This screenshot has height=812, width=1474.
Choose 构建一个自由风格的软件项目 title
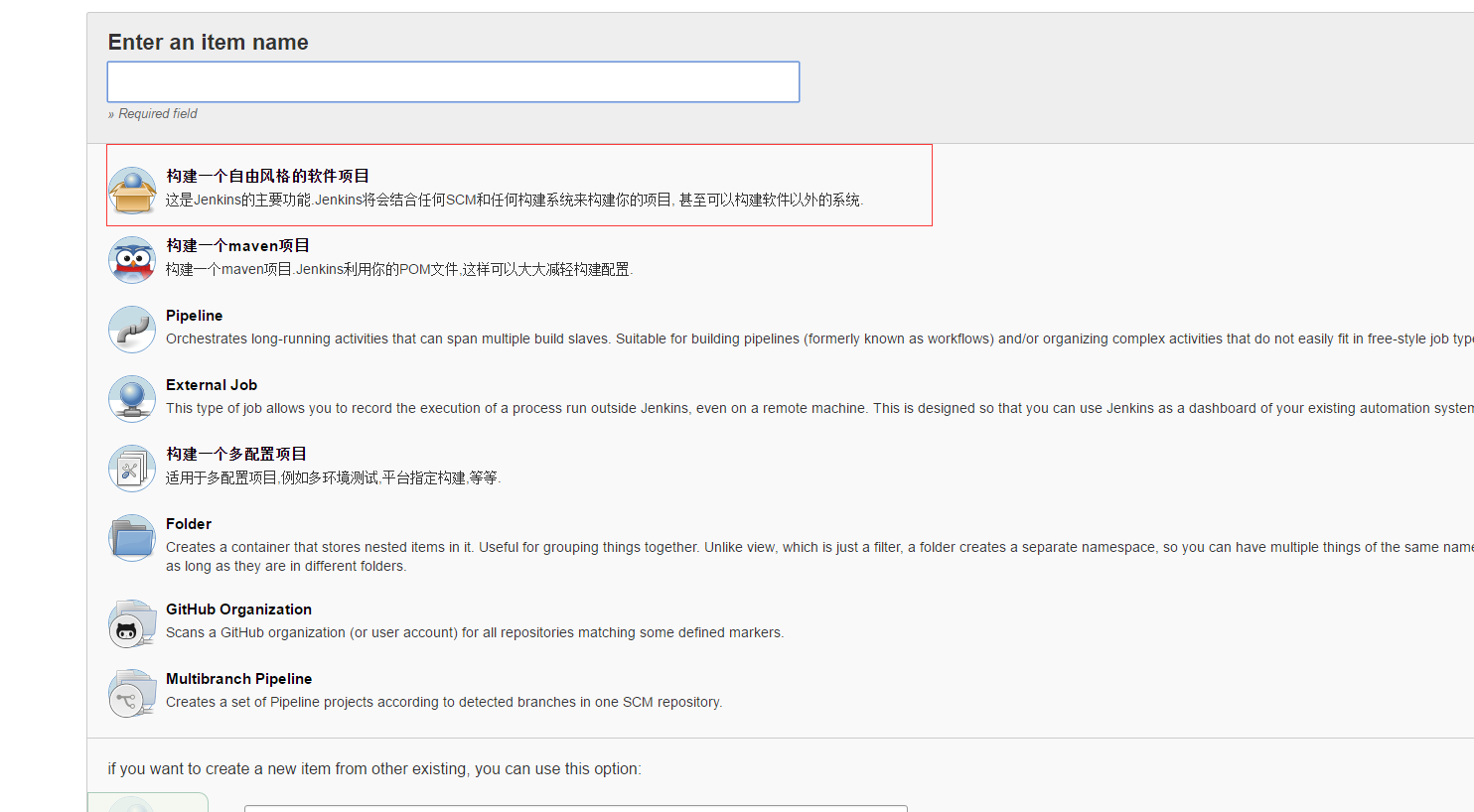[267, 176]
